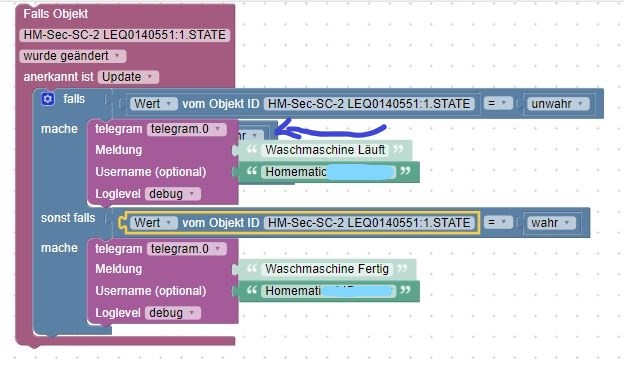624x366 pixels.
Task: Click object ID in the first condition
Action: [x=369, y=104]
